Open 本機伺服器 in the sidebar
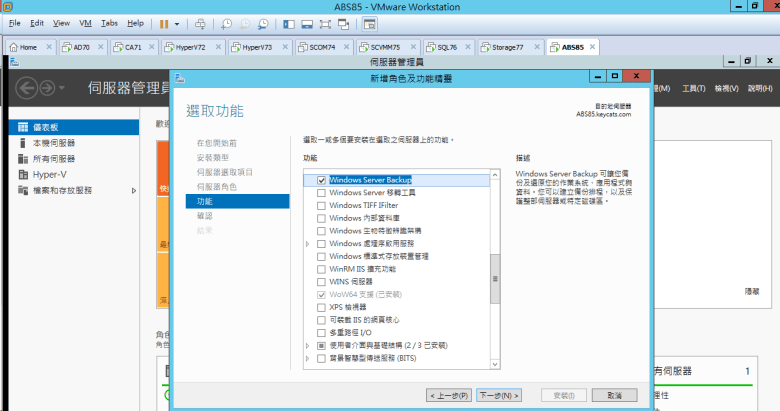This screenshot has width=780, height=411. (53, 143)
